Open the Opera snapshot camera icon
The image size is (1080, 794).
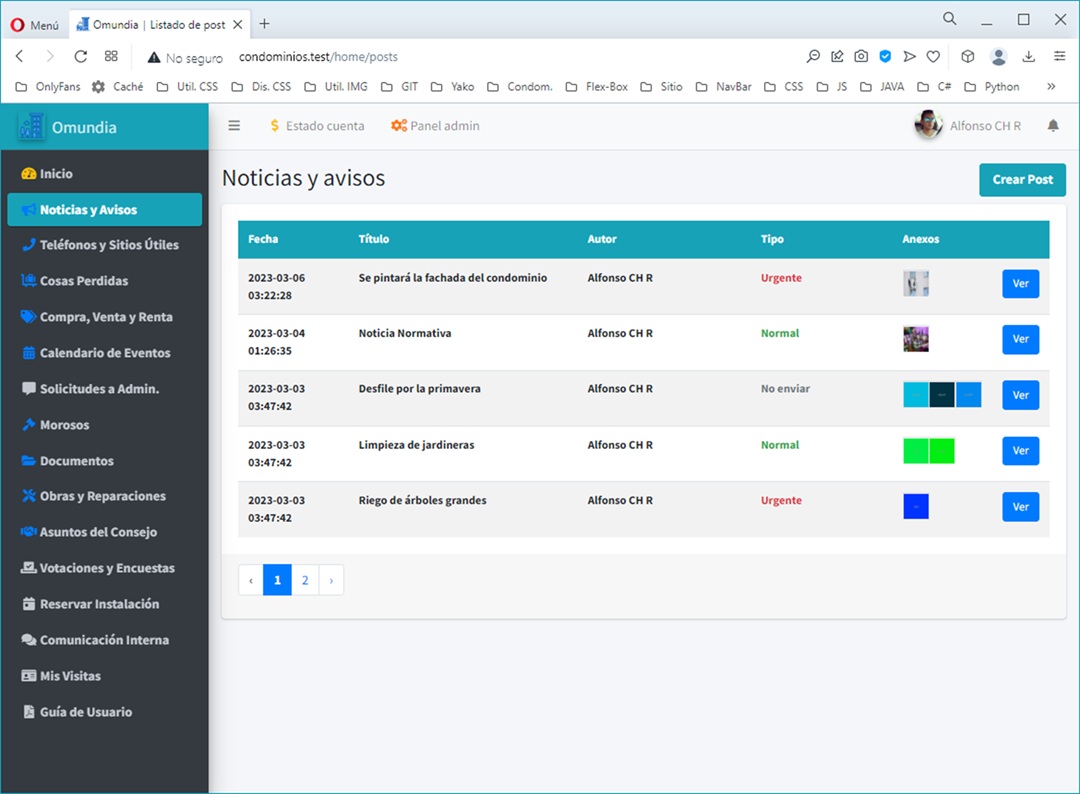[x=861, y=57]
